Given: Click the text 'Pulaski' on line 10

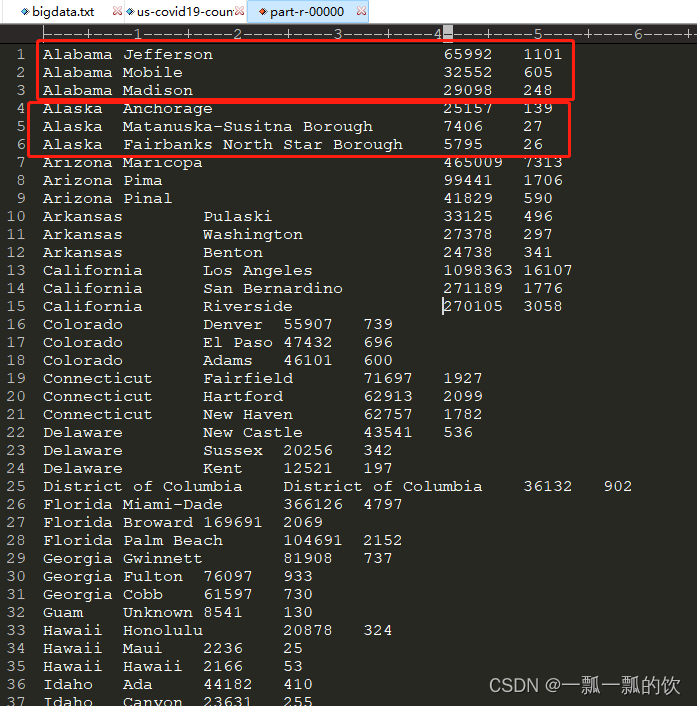Looking at the screenshot, I should click(238, 217).
